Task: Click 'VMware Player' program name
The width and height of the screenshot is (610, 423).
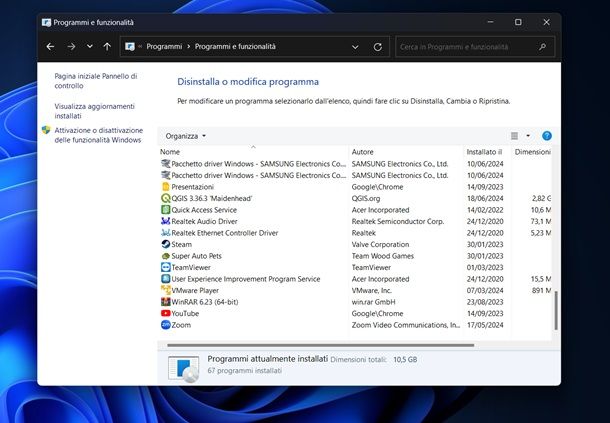Action: coord(195,290)
